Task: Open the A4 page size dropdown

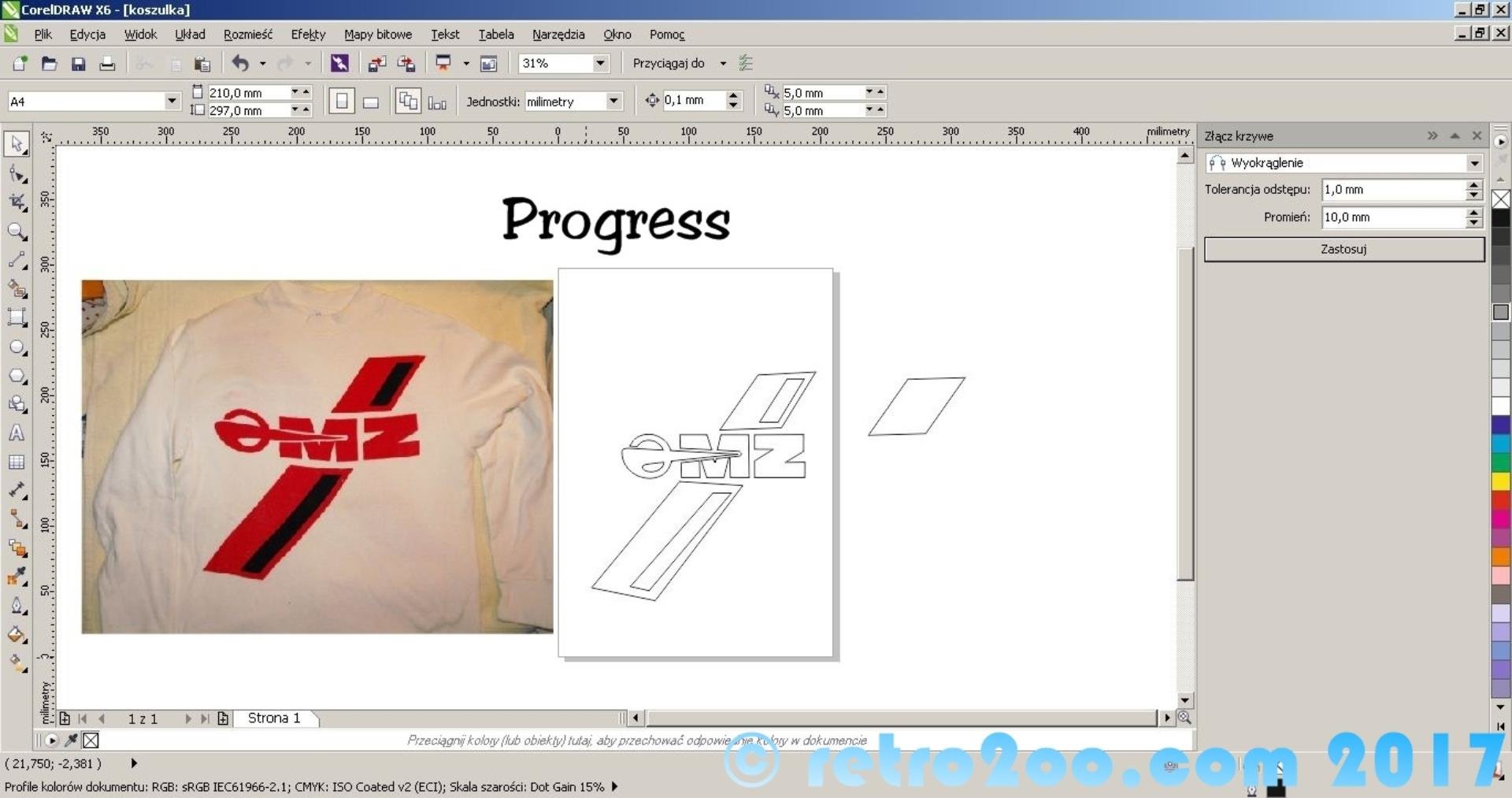Action: [x=172, y=101]
